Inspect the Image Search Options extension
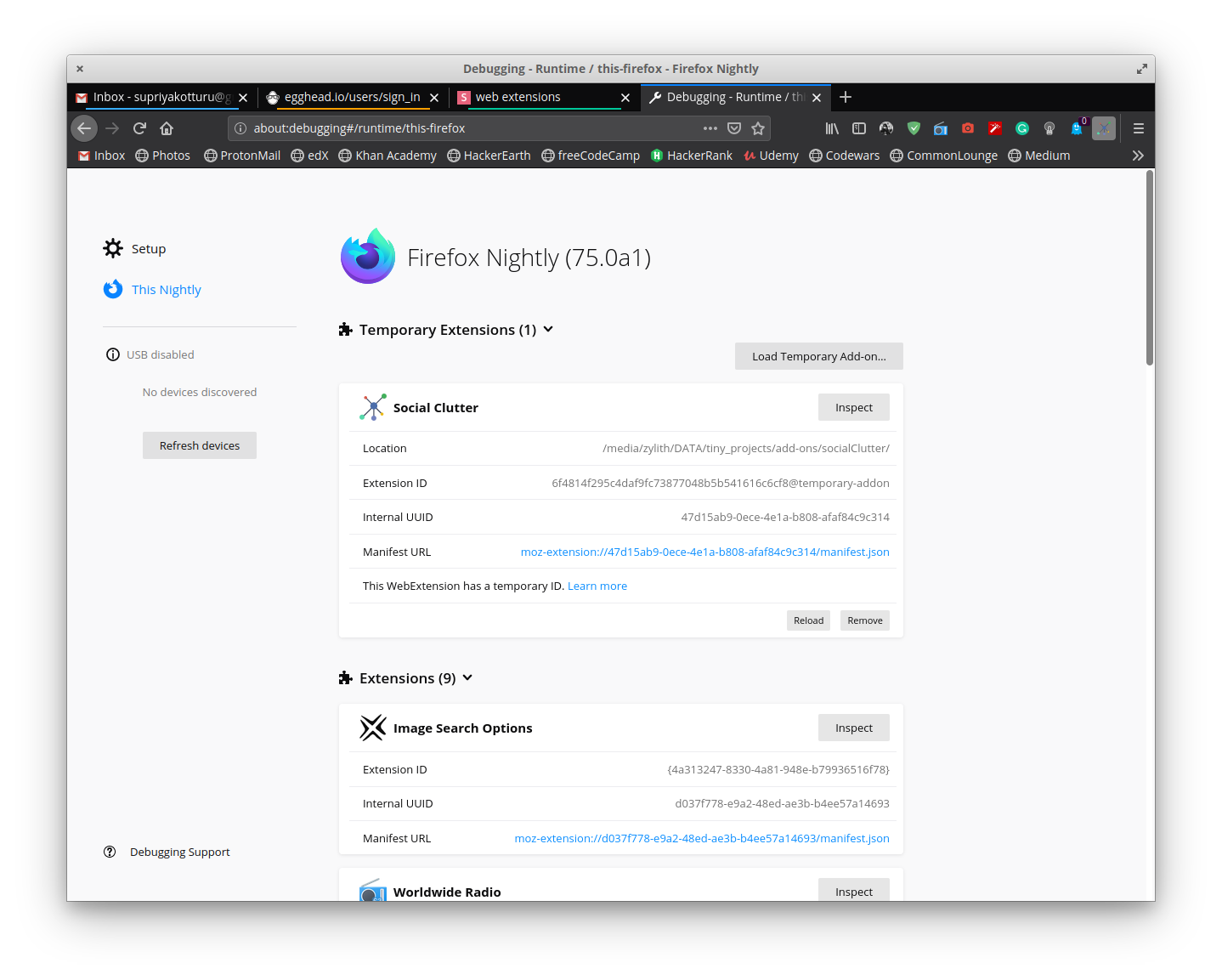The image size is (1222, 980). (x=854, y=728)
